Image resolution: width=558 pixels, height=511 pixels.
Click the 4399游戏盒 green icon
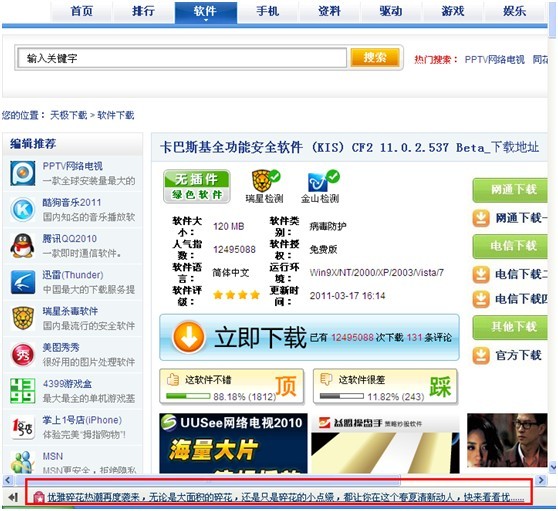coord(22,391)
